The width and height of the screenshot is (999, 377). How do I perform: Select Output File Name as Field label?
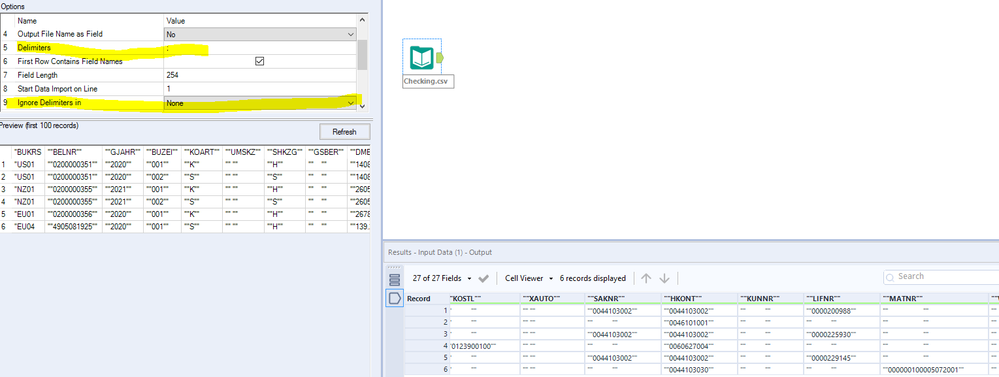pyautogui.click(x=59, y=34)
